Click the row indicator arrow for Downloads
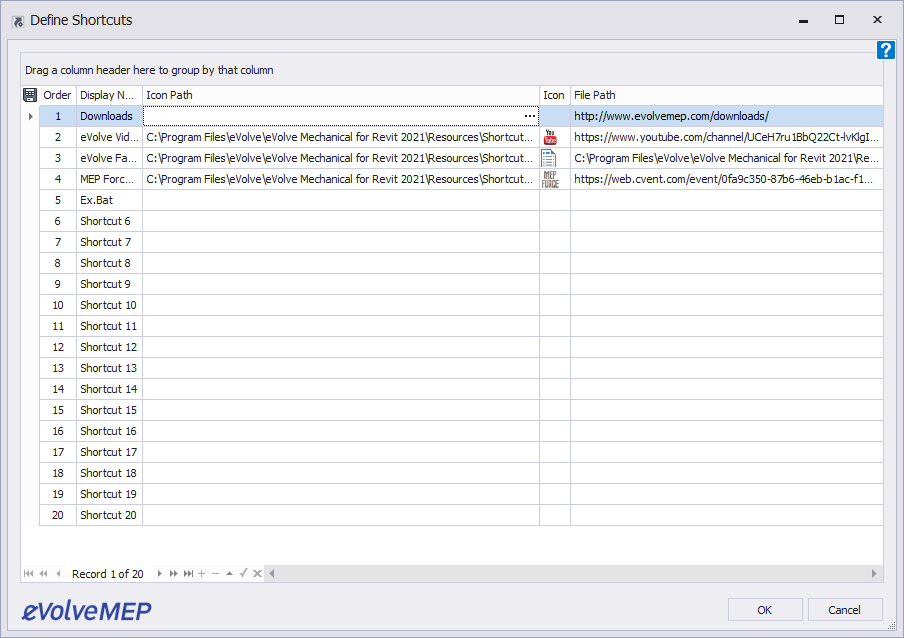Viewport: 904px width, 638px height. (31, 116)
